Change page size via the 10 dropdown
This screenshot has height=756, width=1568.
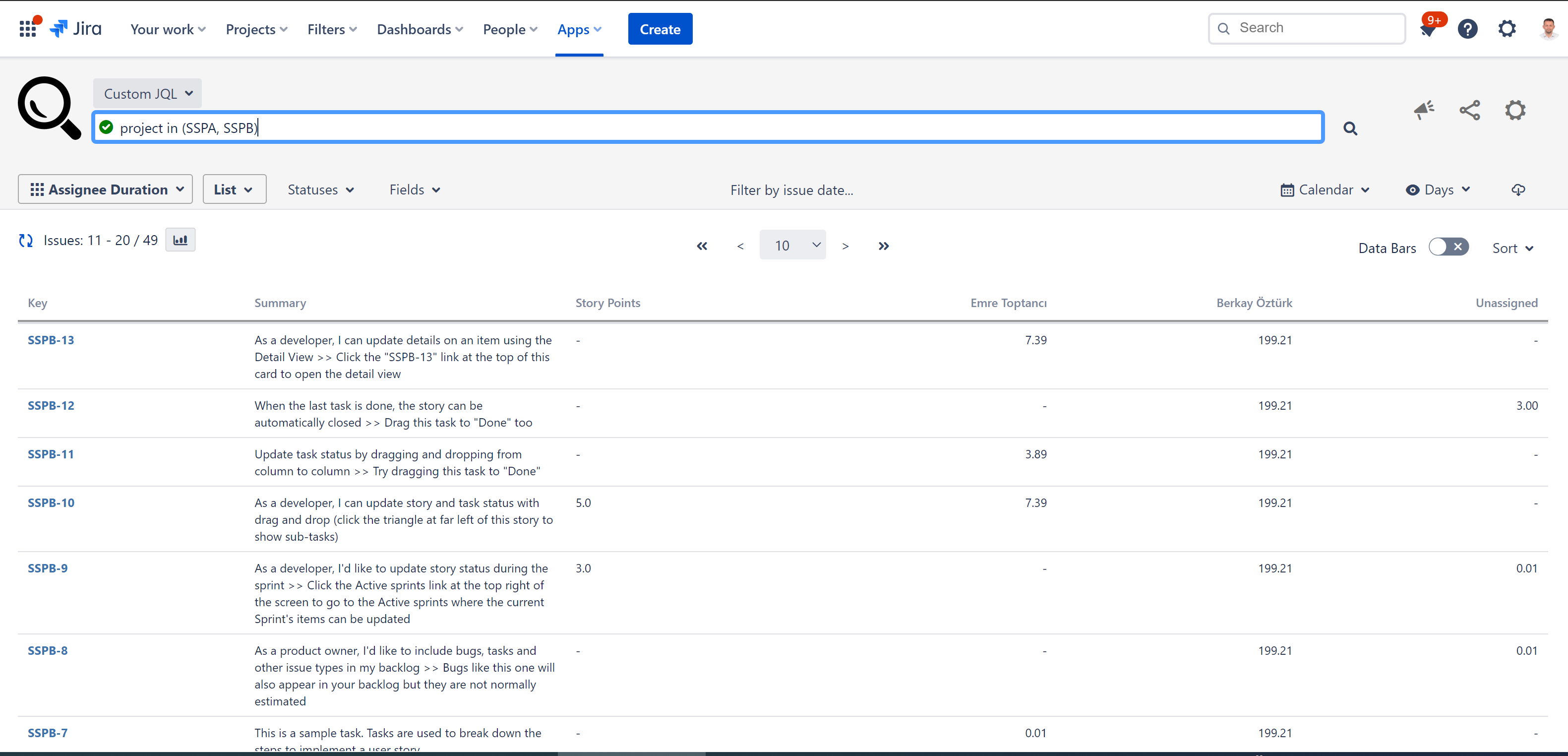point(792,245)
